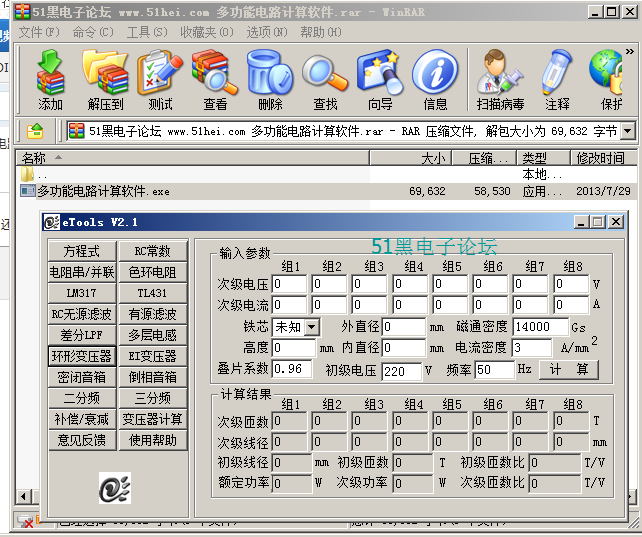This screenshot has height=537, width=642.
Task: Click the 扫描病毒 (Virus scan) icon
Action: point(500,80)
